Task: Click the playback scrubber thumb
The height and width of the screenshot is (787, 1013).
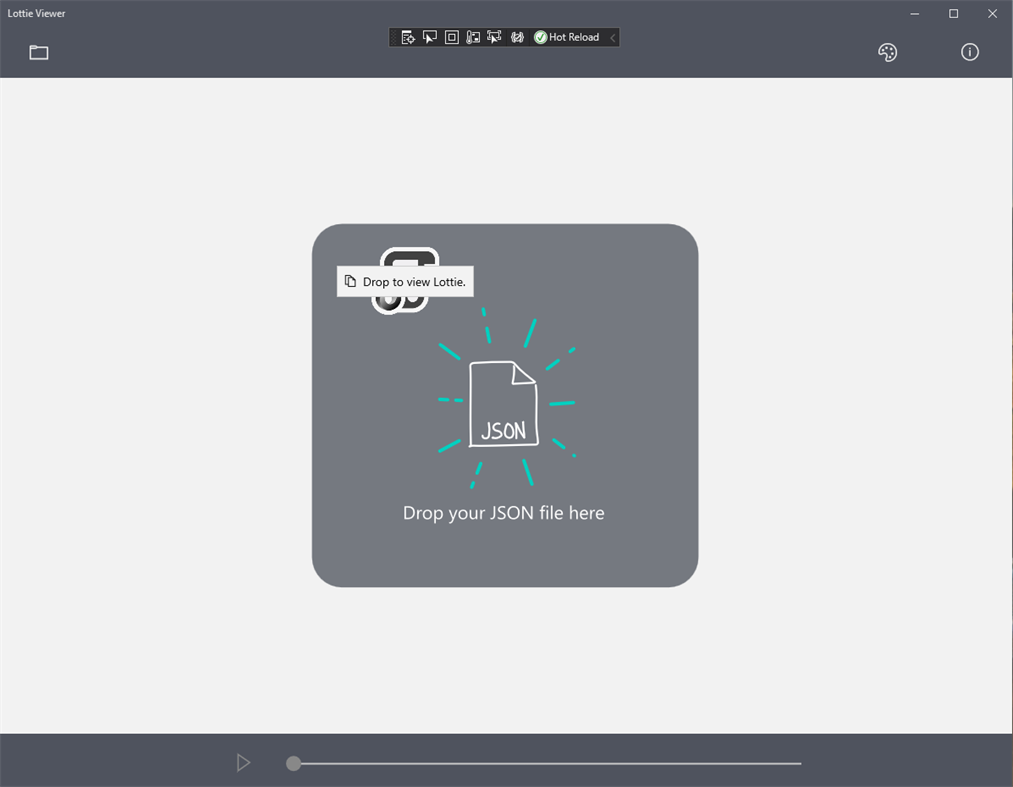Action: [293, 764]
